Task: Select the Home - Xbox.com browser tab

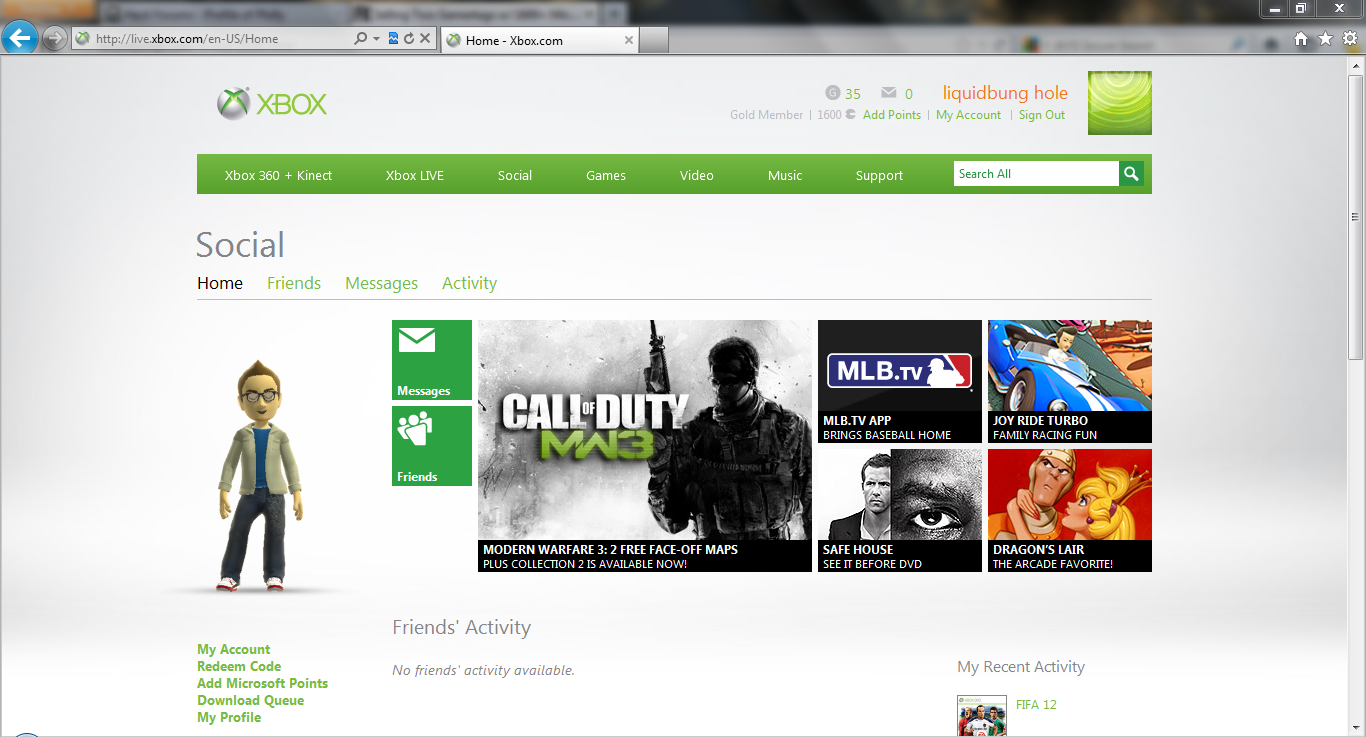Action: [540, 40]
